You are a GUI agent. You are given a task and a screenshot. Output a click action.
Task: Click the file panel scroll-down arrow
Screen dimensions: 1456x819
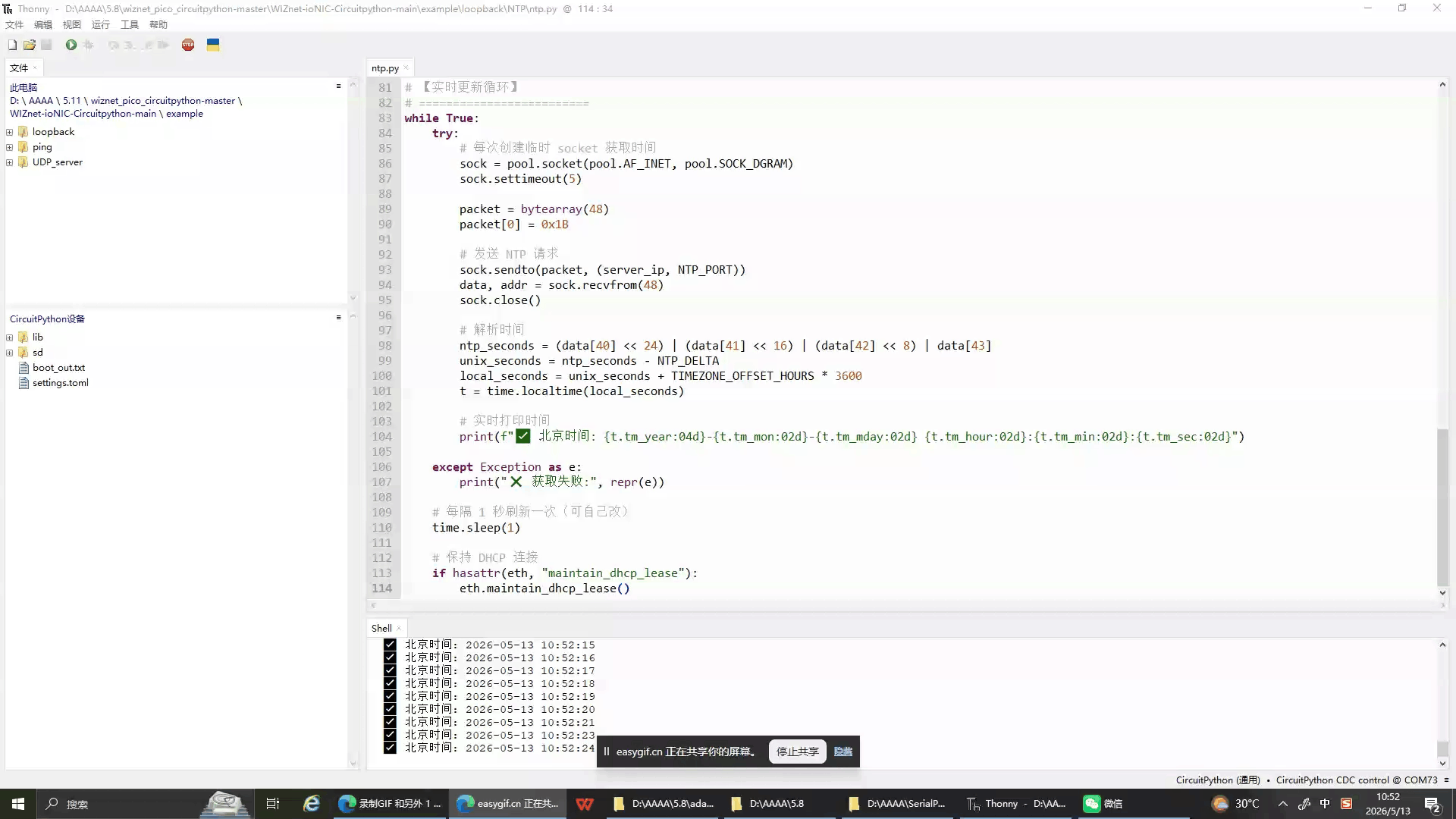coord(353,298)
